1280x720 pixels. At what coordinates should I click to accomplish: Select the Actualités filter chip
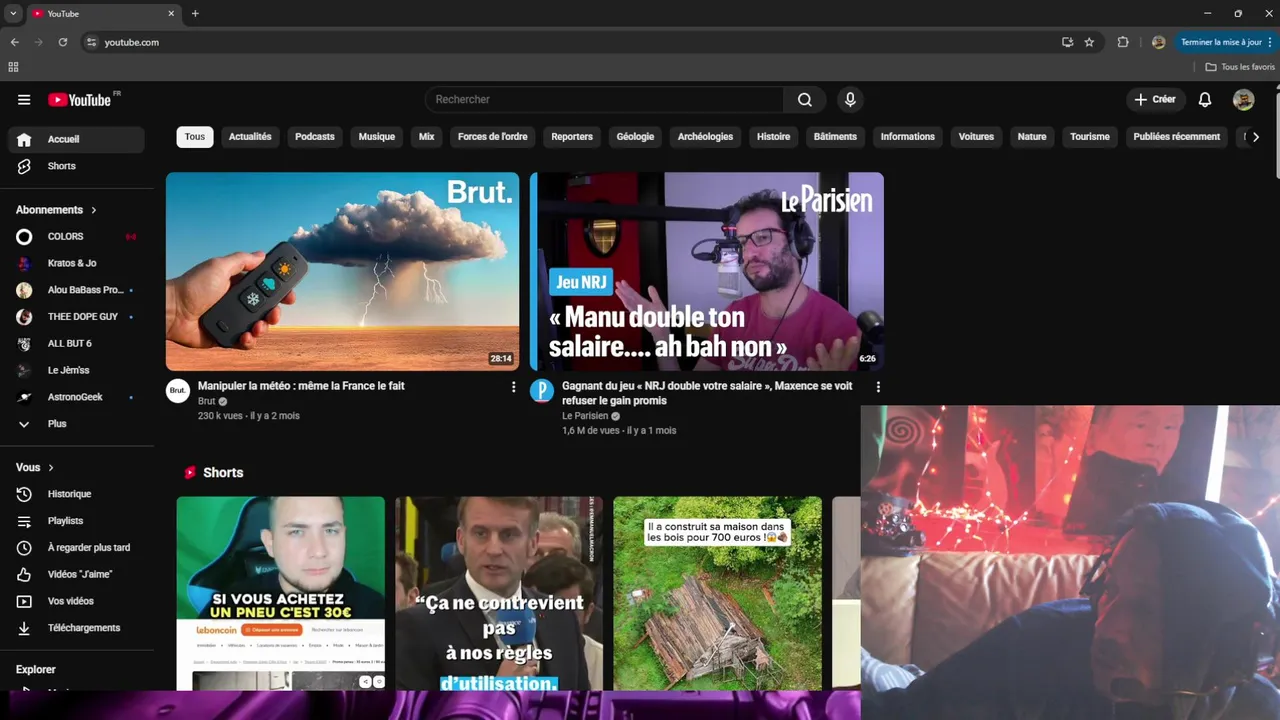coord(250,137)
